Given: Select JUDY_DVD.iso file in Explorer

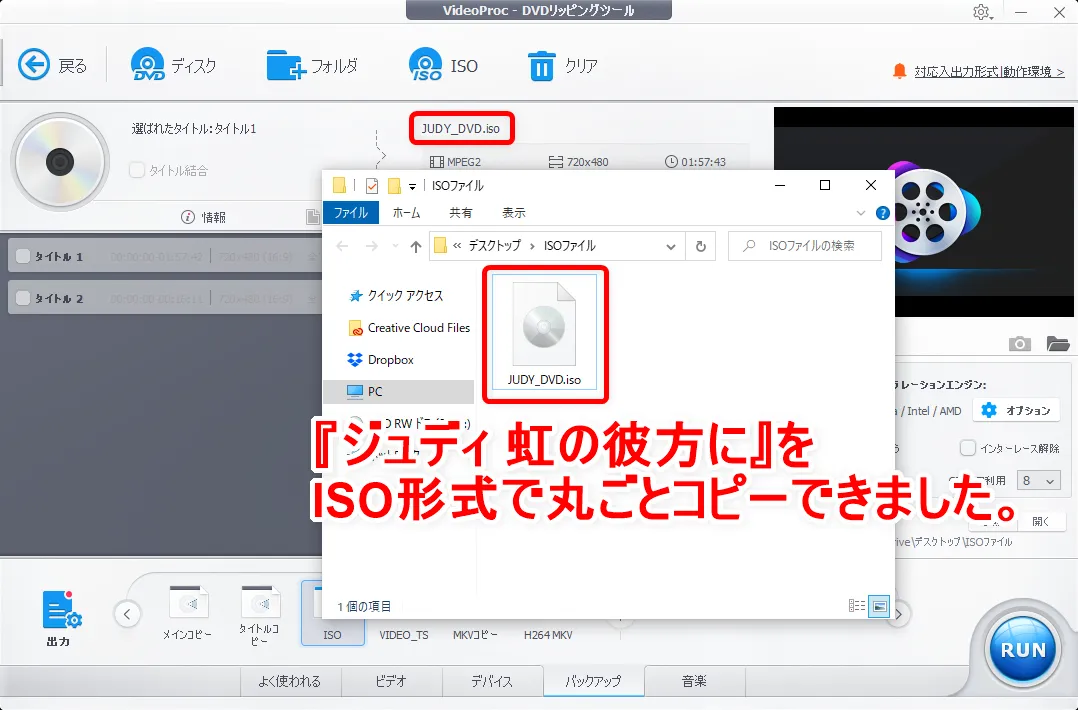Looking at the screenshot, I should pos(544,333).
